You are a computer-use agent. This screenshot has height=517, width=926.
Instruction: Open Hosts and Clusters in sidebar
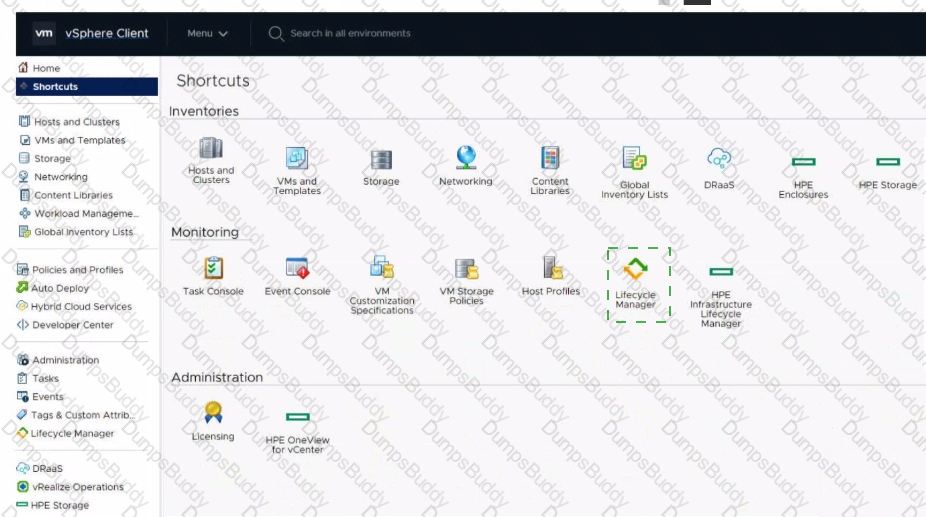click(x=77, y=122)
